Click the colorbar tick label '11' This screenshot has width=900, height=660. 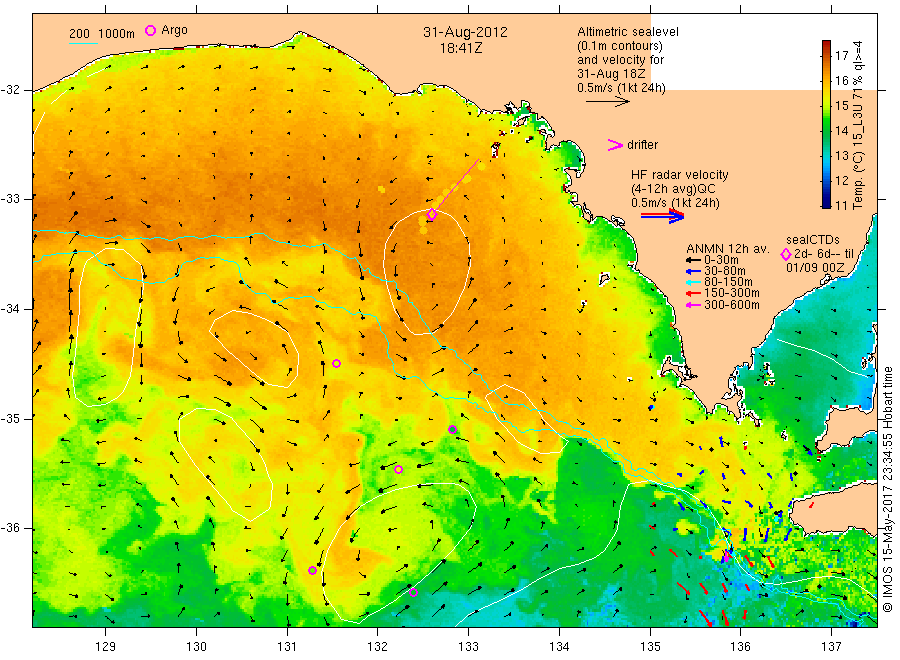(841, 205)
